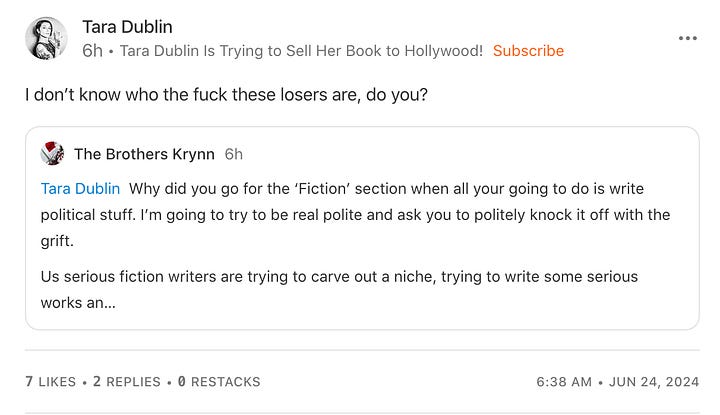View the 0 Restacks count
Viewport: 720px width, 415px height.
click(219, 381)
